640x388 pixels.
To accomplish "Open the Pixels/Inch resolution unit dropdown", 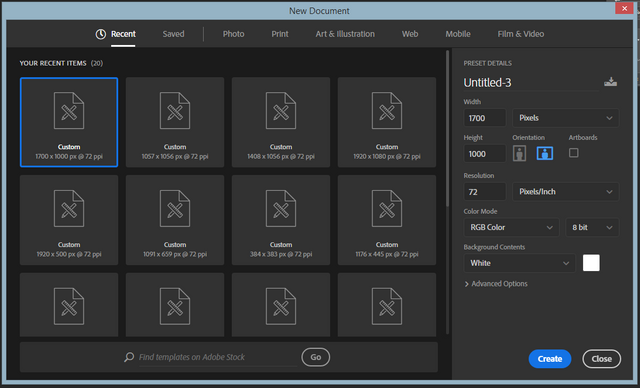I will (x=565, y=192).
